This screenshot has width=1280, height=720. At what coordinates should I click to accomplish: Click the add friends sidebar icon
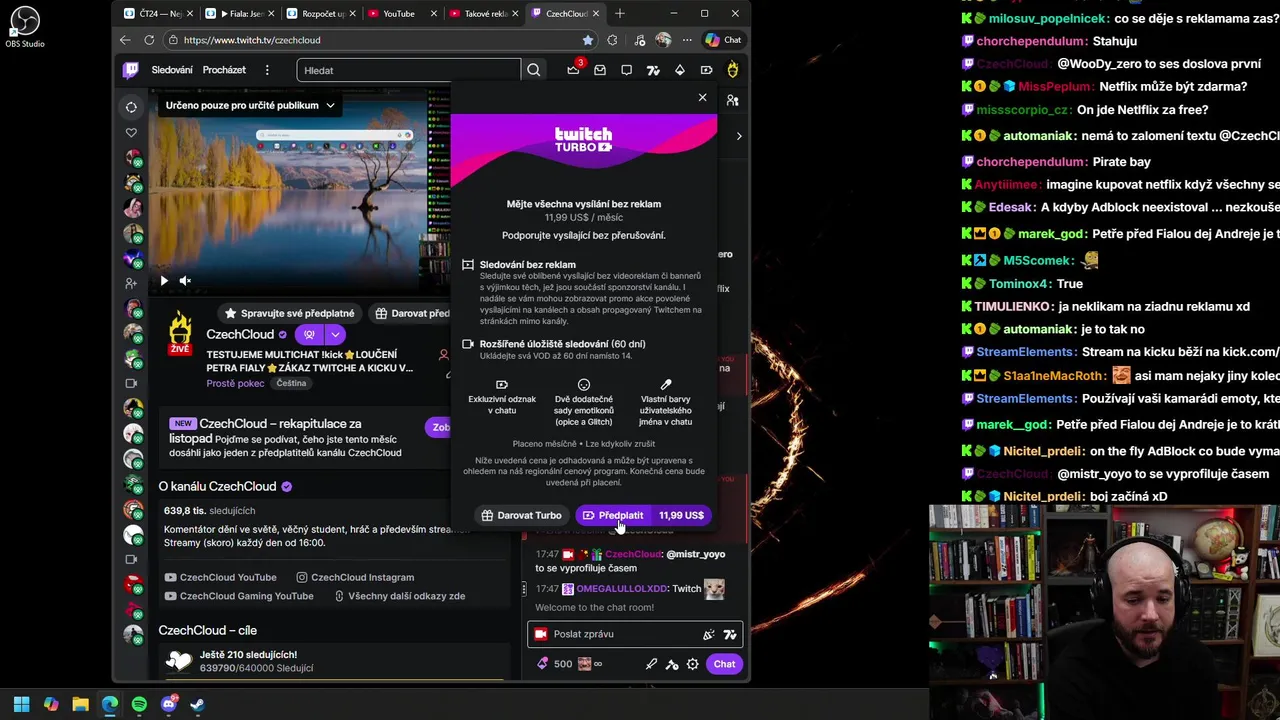click(131, 283)
